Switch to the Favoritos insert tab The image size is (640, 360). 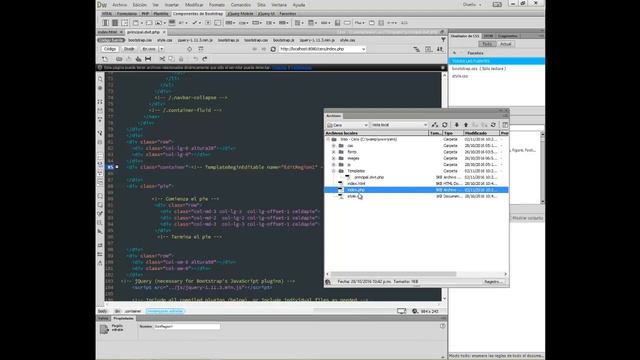click(x=288, y=14)
